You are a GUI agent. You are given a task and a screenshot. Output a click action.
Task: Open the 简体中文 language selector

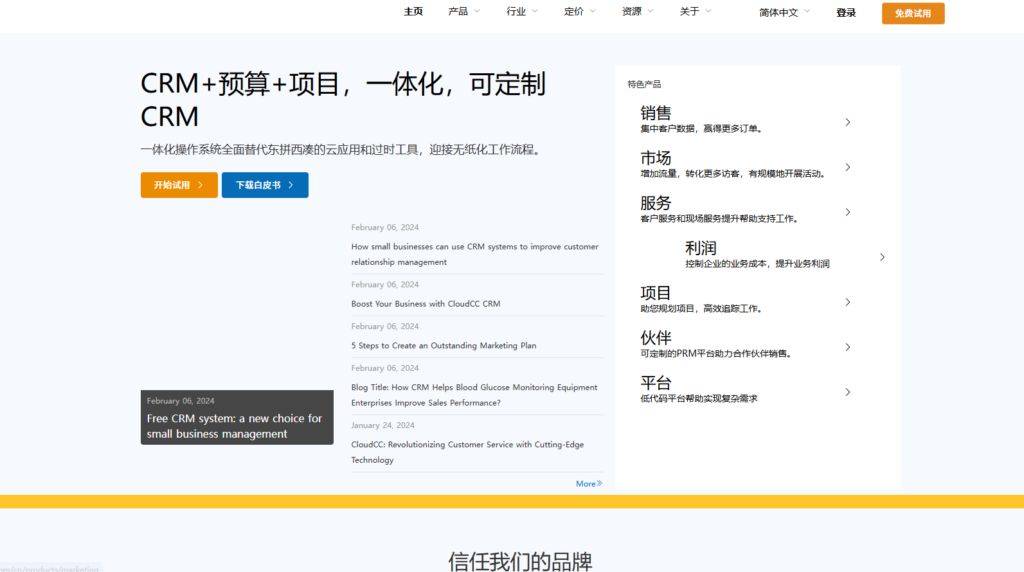[784, 13]
